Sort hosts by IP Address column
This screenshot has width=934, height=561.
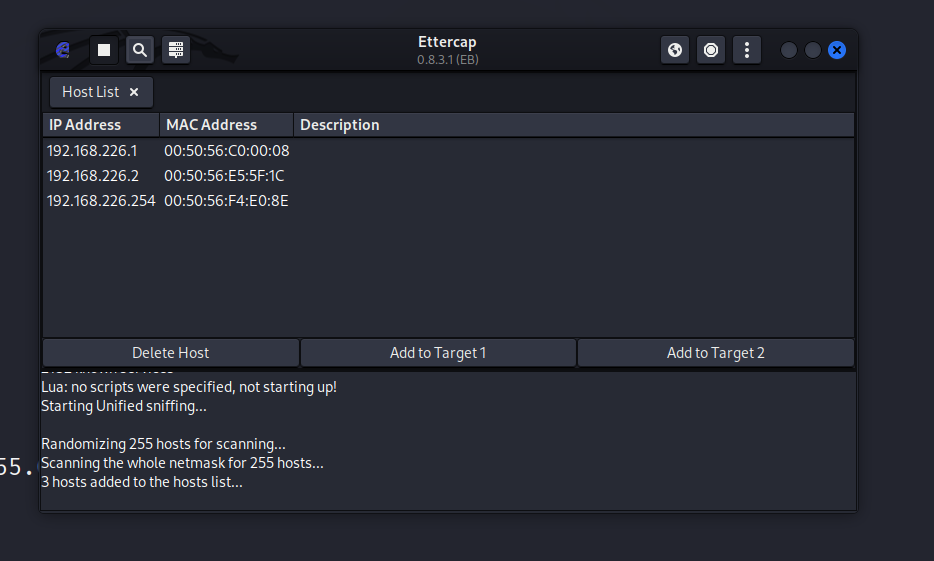coord(100,125)
